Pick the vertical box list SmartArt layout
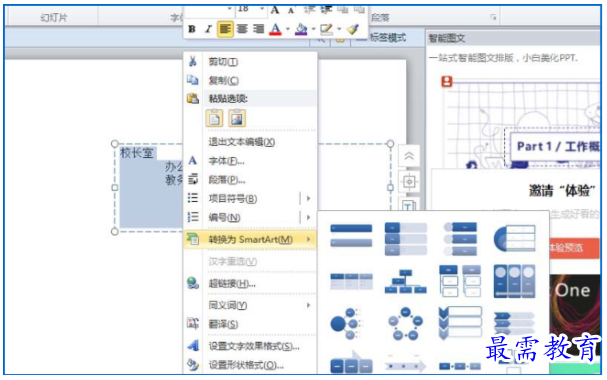Screen dimensions: 607x380 (406, 238)
